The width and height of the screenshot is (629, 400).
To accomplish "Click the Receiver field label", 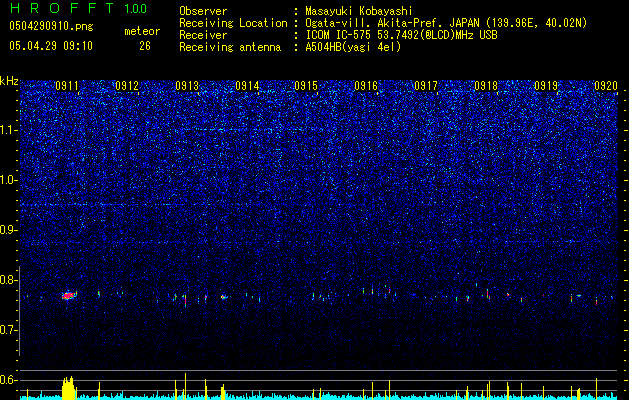I will [203, 35].
